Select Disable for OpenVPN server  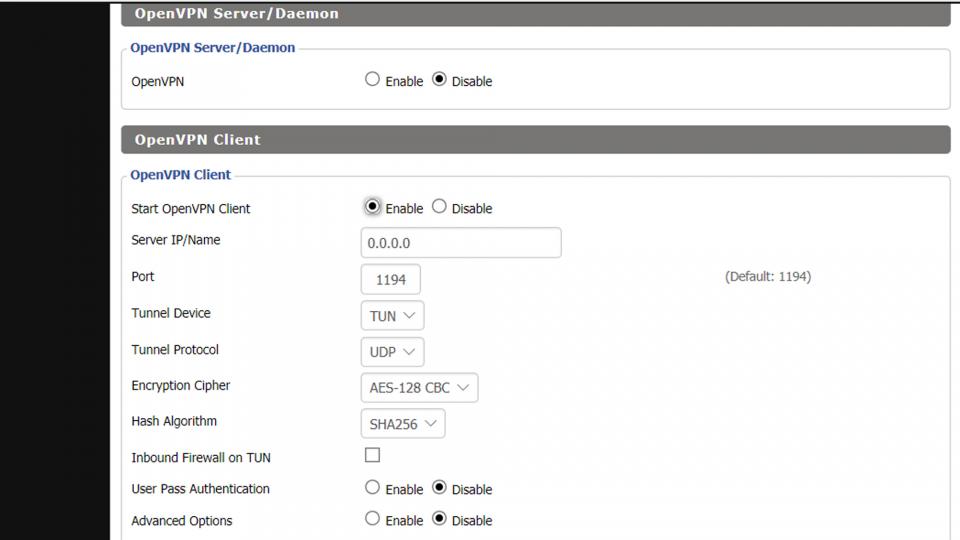(x=439, y=80)
